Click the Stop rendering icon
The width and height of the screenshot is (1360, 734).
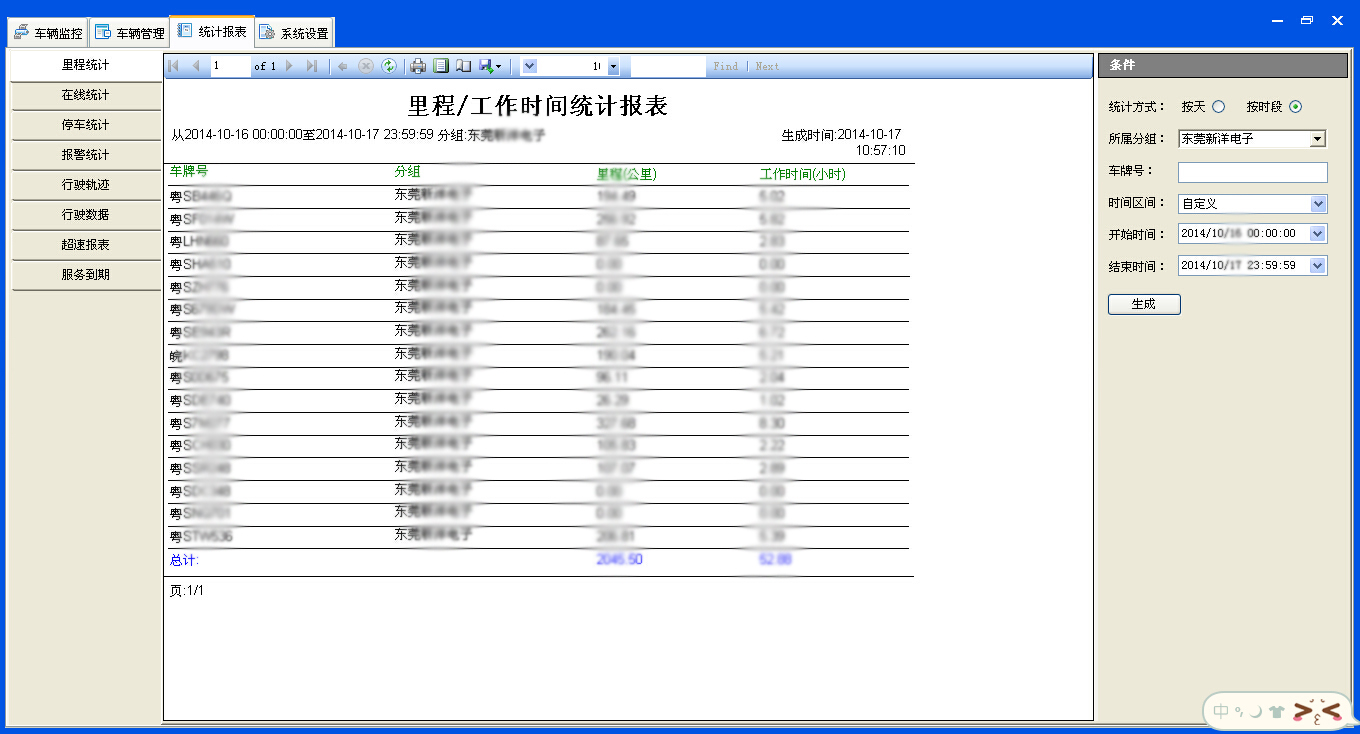[x=365, y=66]
